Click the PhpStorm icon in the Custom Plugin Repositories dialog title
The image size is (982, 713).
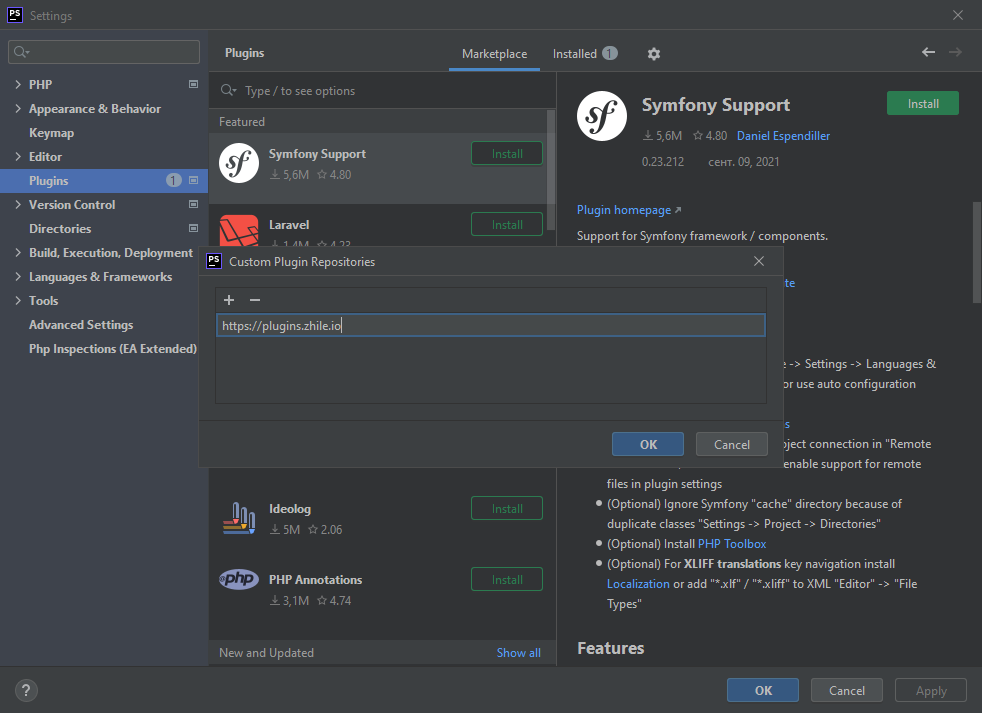[214, 261]
